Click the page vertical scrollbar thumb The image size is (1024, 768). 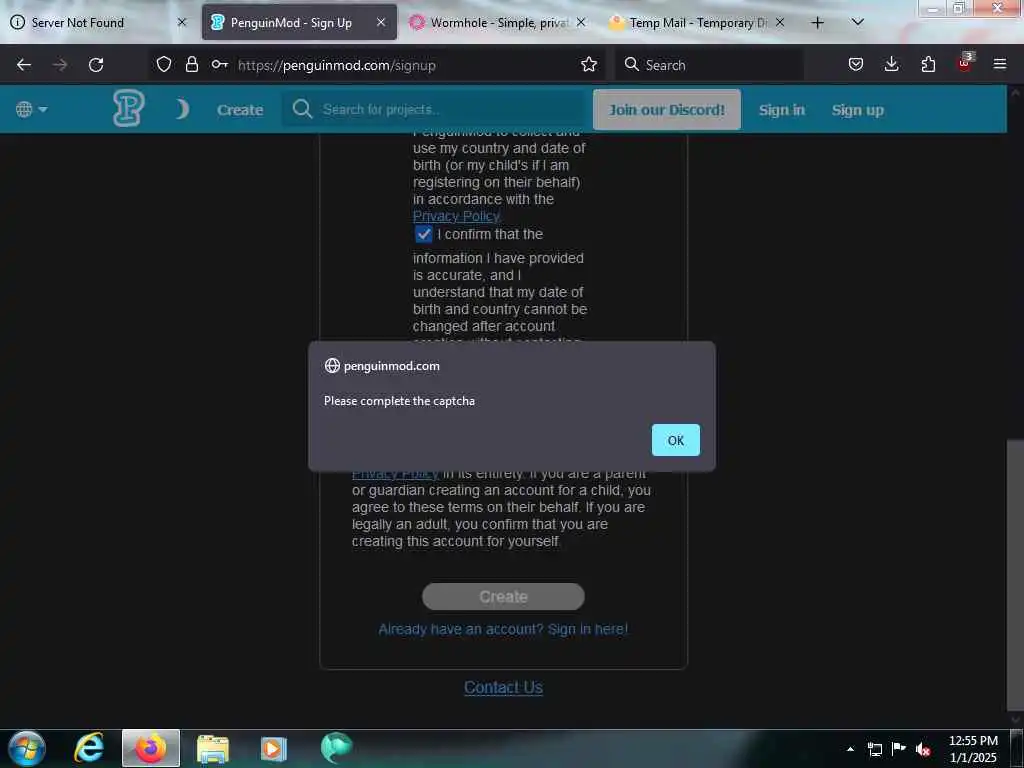[x=1015, y=575]
